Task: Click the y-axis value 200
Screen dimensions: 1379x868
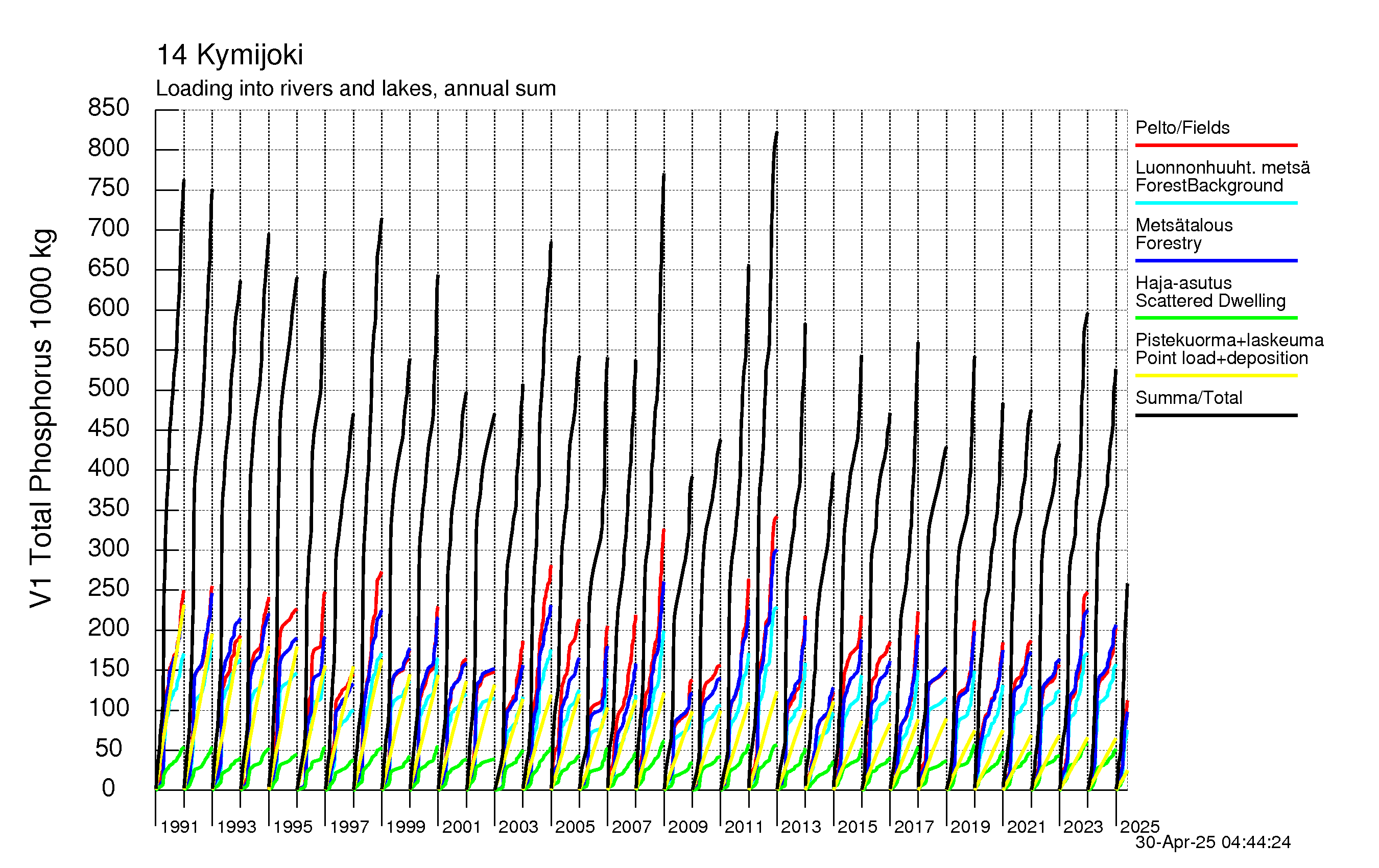Action: [x=108, y=628]
